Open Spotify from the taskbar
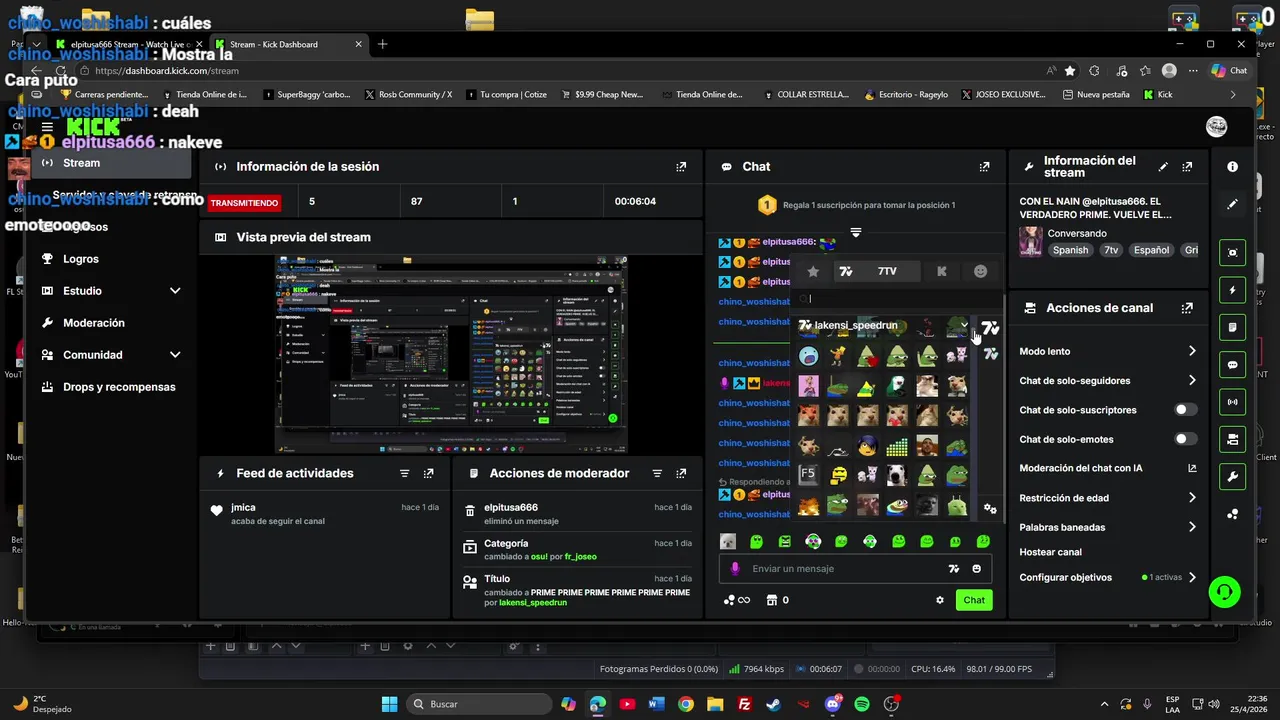Viewport: 1280px width, 720px height. [862, 704]
